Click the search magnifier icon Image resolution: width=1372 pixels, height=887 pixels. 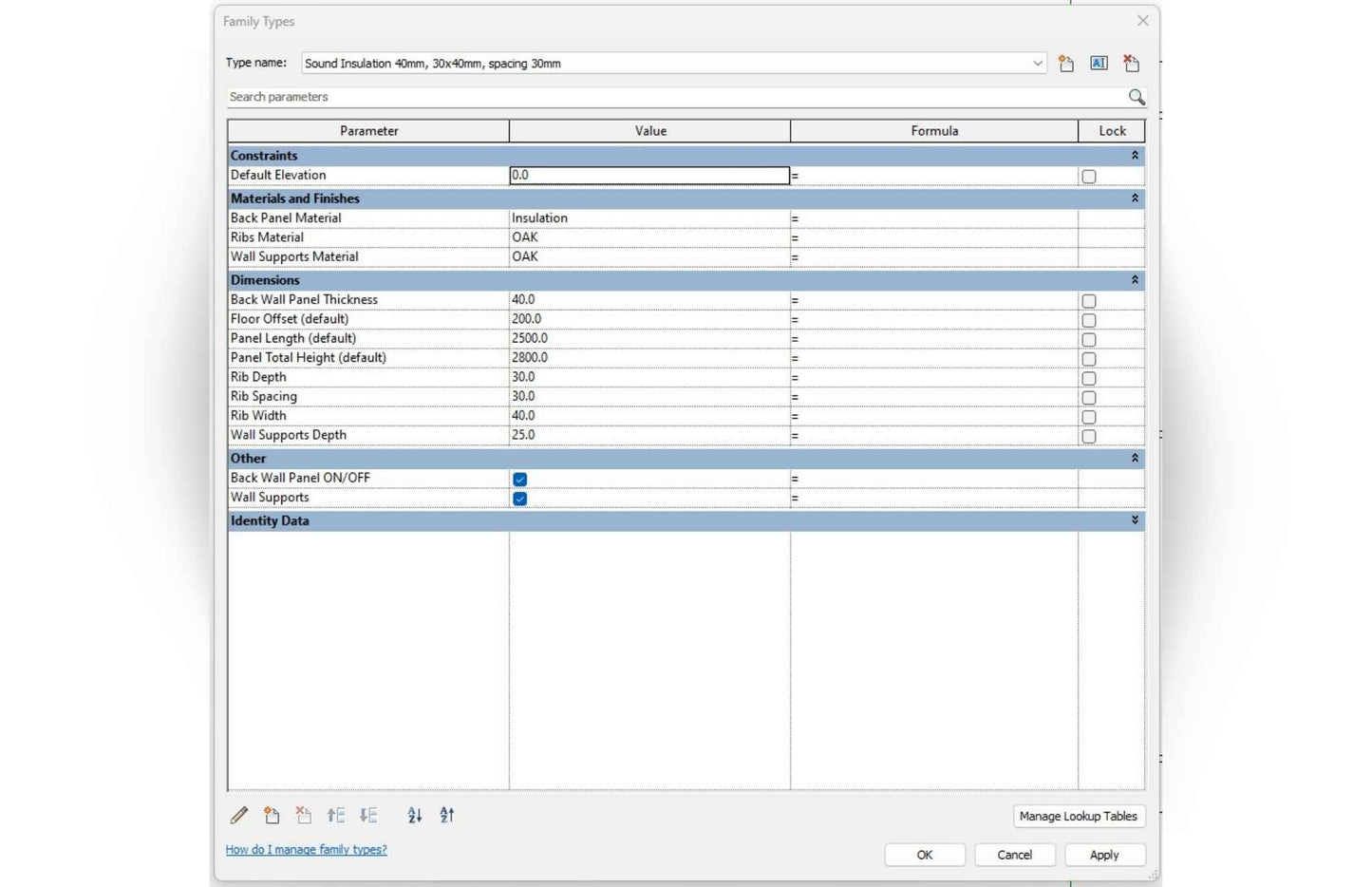click(x=1136, y=97)
